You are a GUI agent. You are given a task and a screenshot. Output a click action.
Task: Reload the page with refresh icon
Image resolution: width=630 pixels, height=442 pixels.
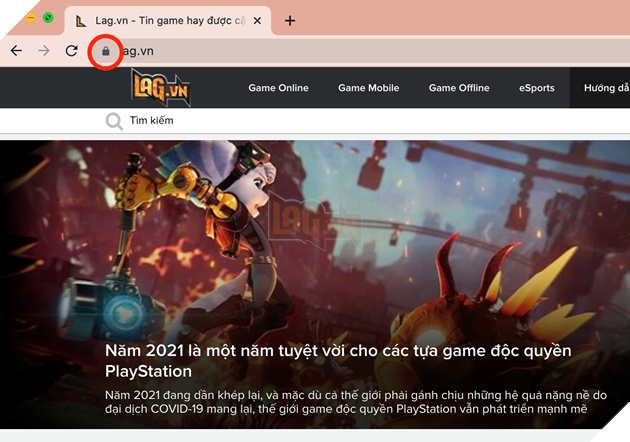72,51
